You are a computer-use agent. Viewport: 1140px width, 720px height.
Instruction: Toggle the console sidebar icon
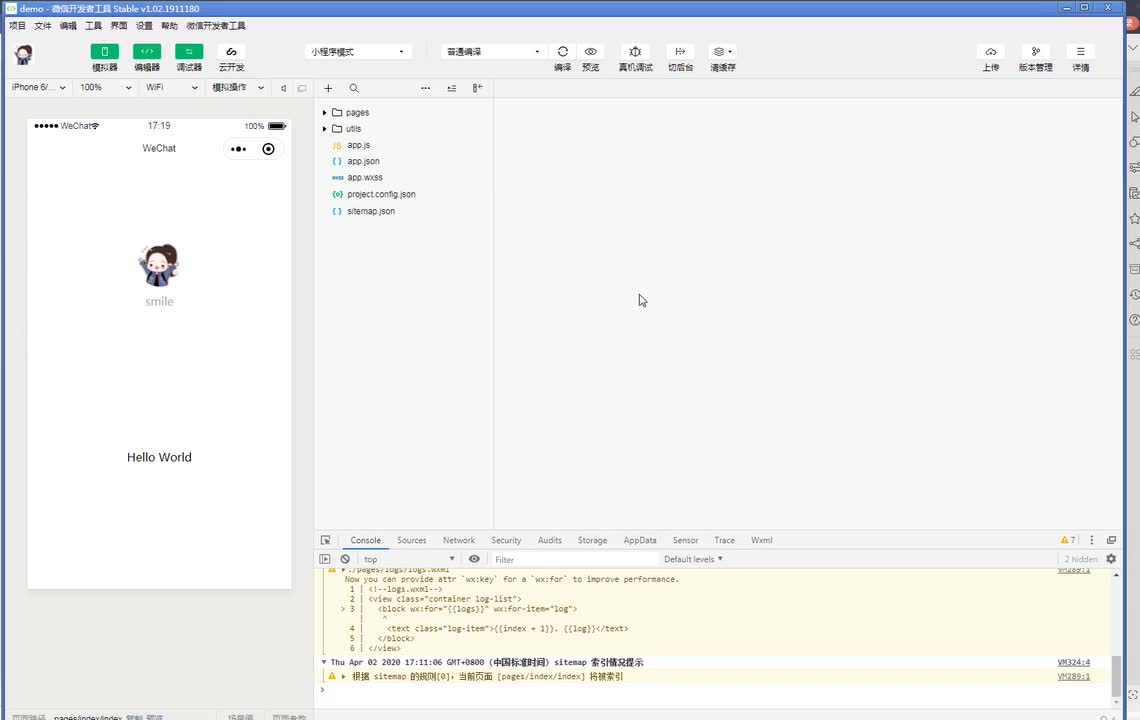coord(325,559)
